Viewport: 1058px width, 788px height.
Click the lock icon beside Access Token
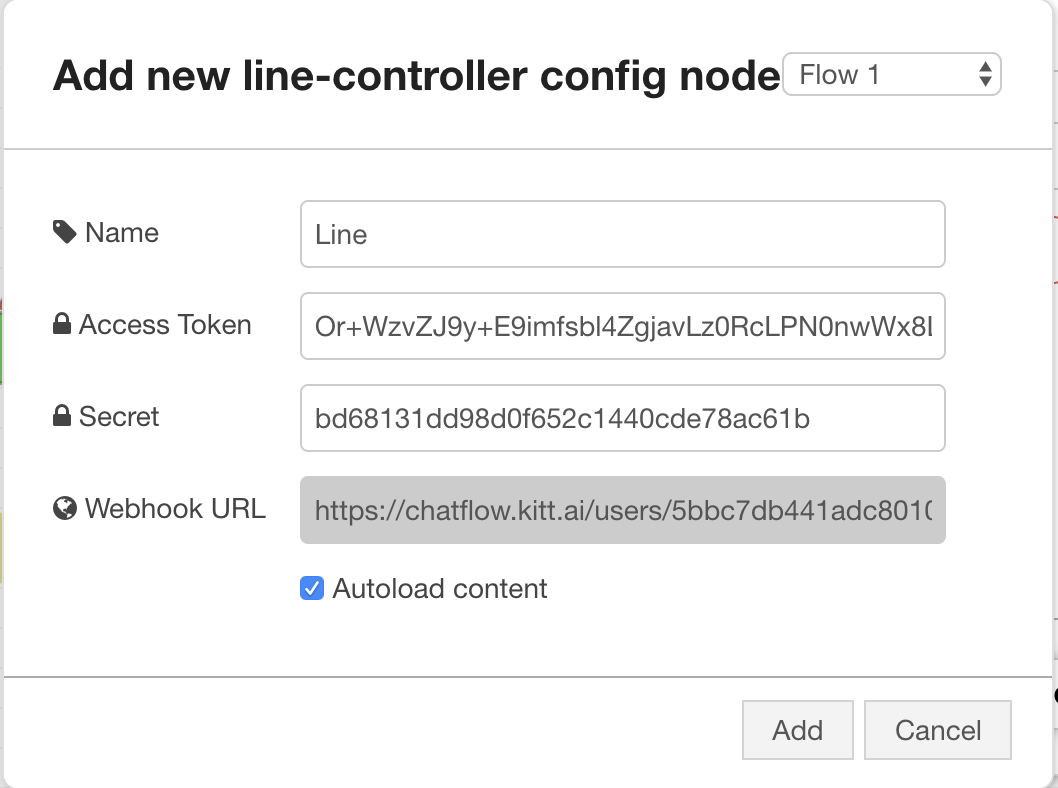tap(62, 324)
